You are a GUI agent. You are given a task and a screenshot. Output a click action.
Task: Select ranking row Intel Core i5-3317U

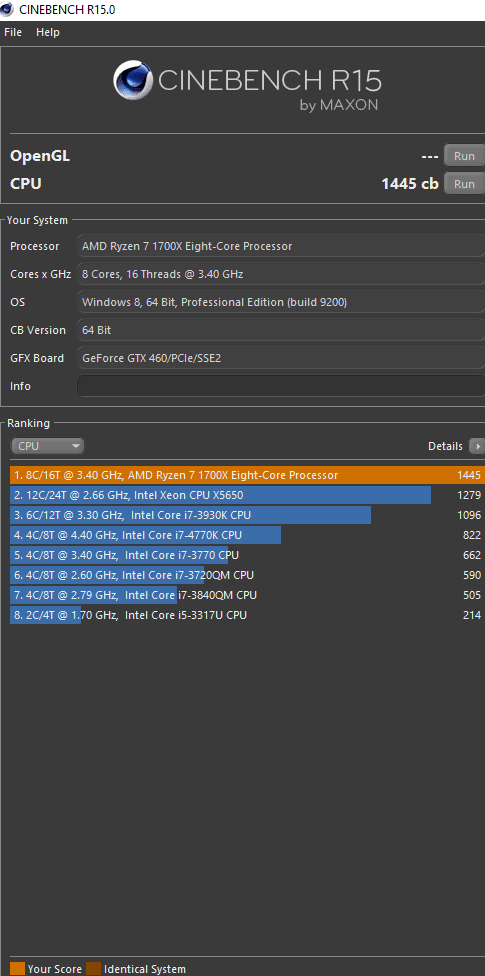point(247,615)
